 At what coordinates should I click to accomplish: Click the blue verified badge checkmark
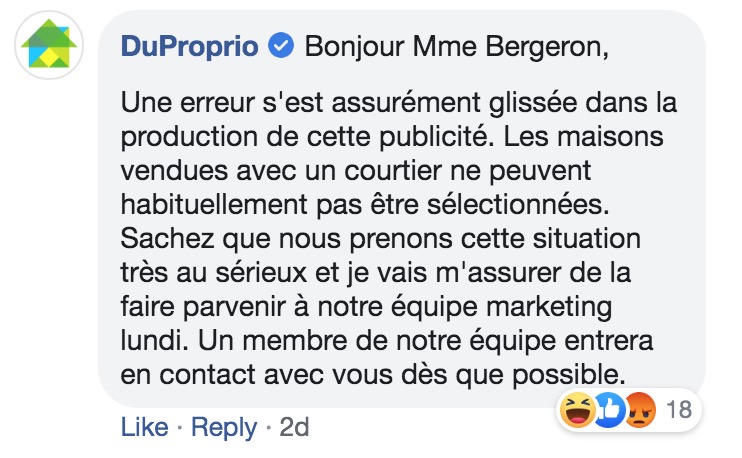click(x=281, y=45)
